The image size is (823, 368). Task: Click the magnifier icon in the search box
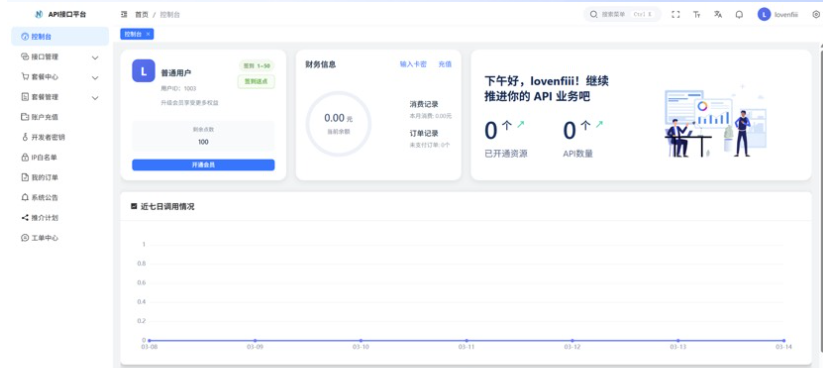[x=594, y=15]
